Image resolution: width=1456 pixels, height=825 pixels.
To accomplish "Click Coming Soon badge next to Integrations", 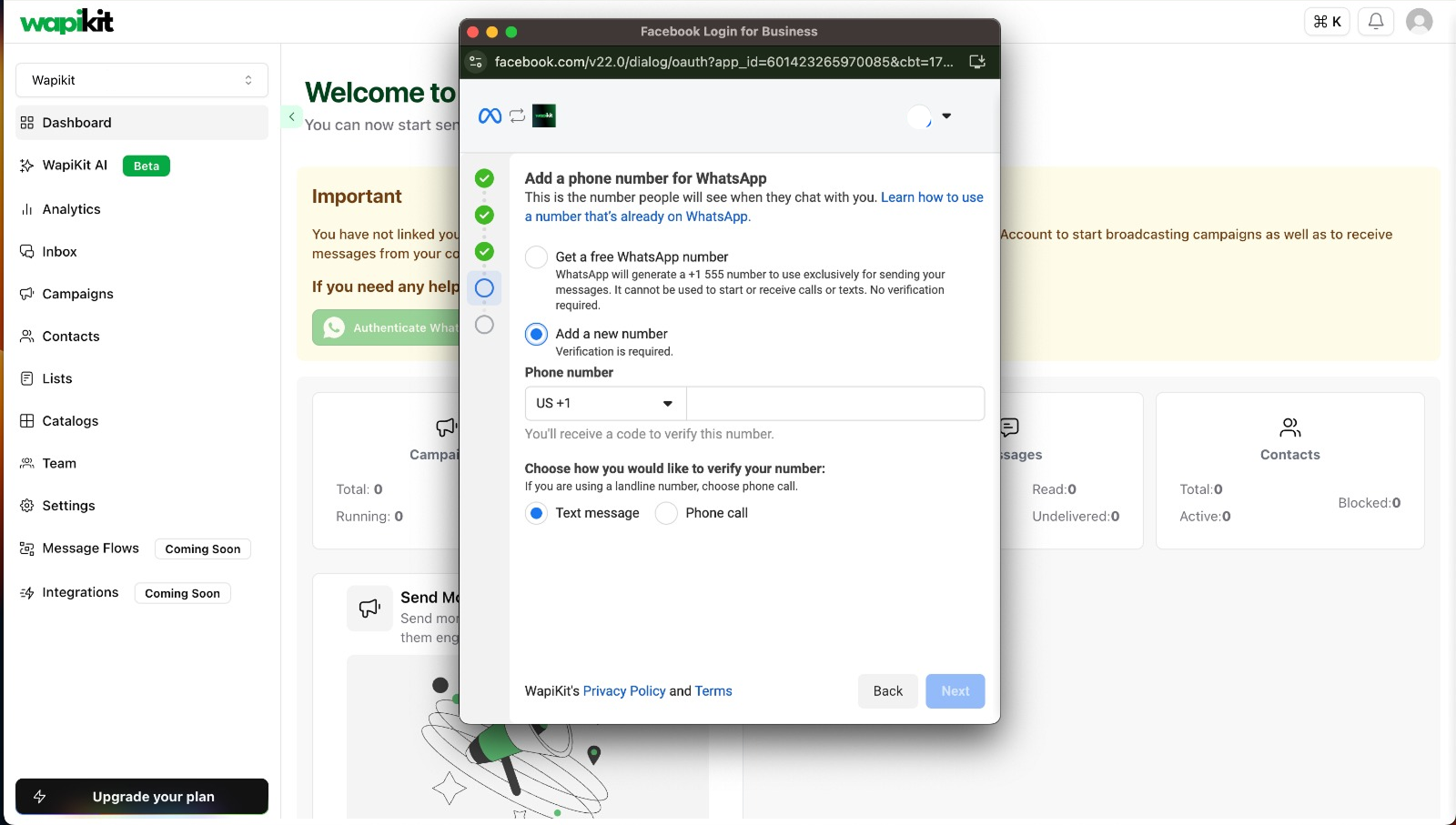I will [182, 594].
